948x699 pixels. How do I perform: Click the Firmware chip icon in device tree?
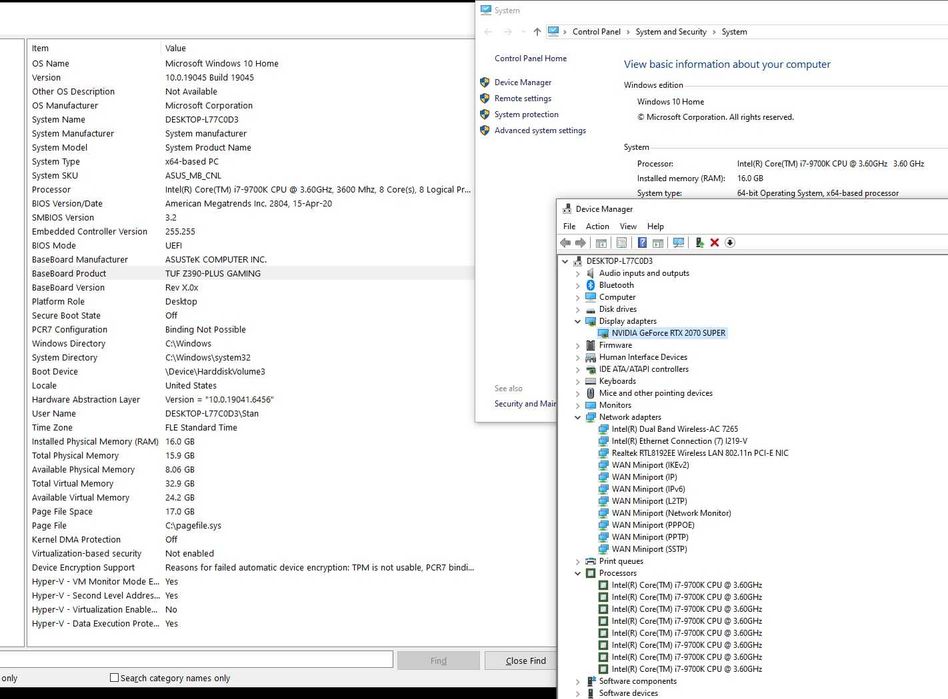pyautogui.click(x=591, y=345)
